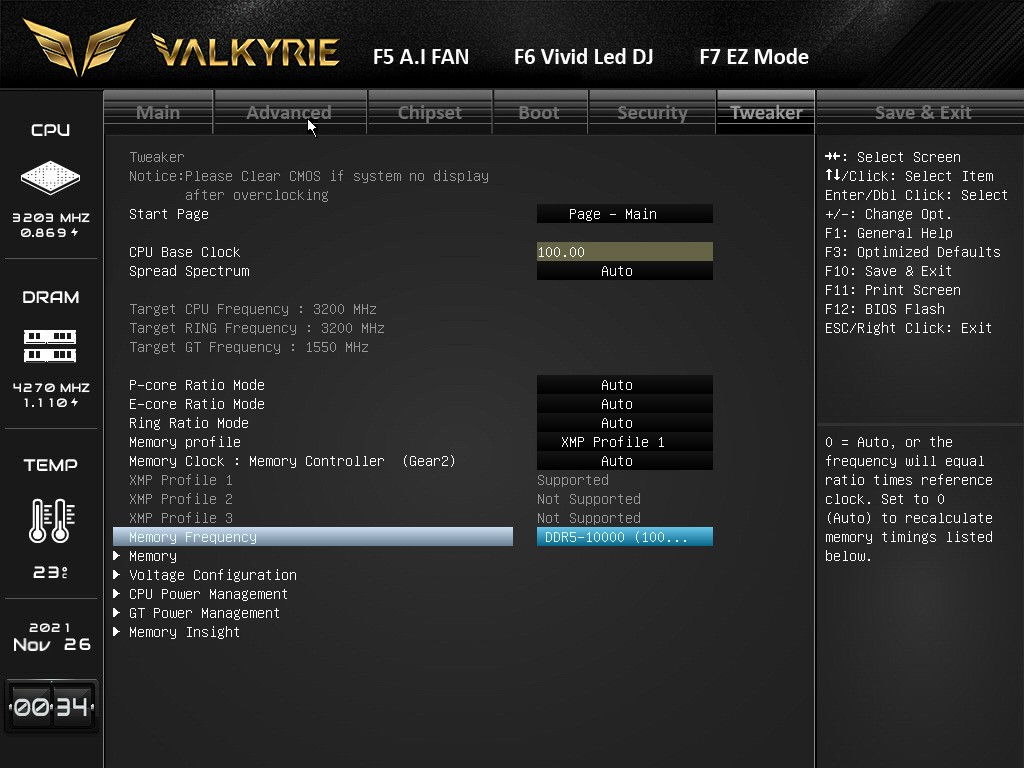Click the CPU Base Clock 100.00 field

[x=624, y=252]
